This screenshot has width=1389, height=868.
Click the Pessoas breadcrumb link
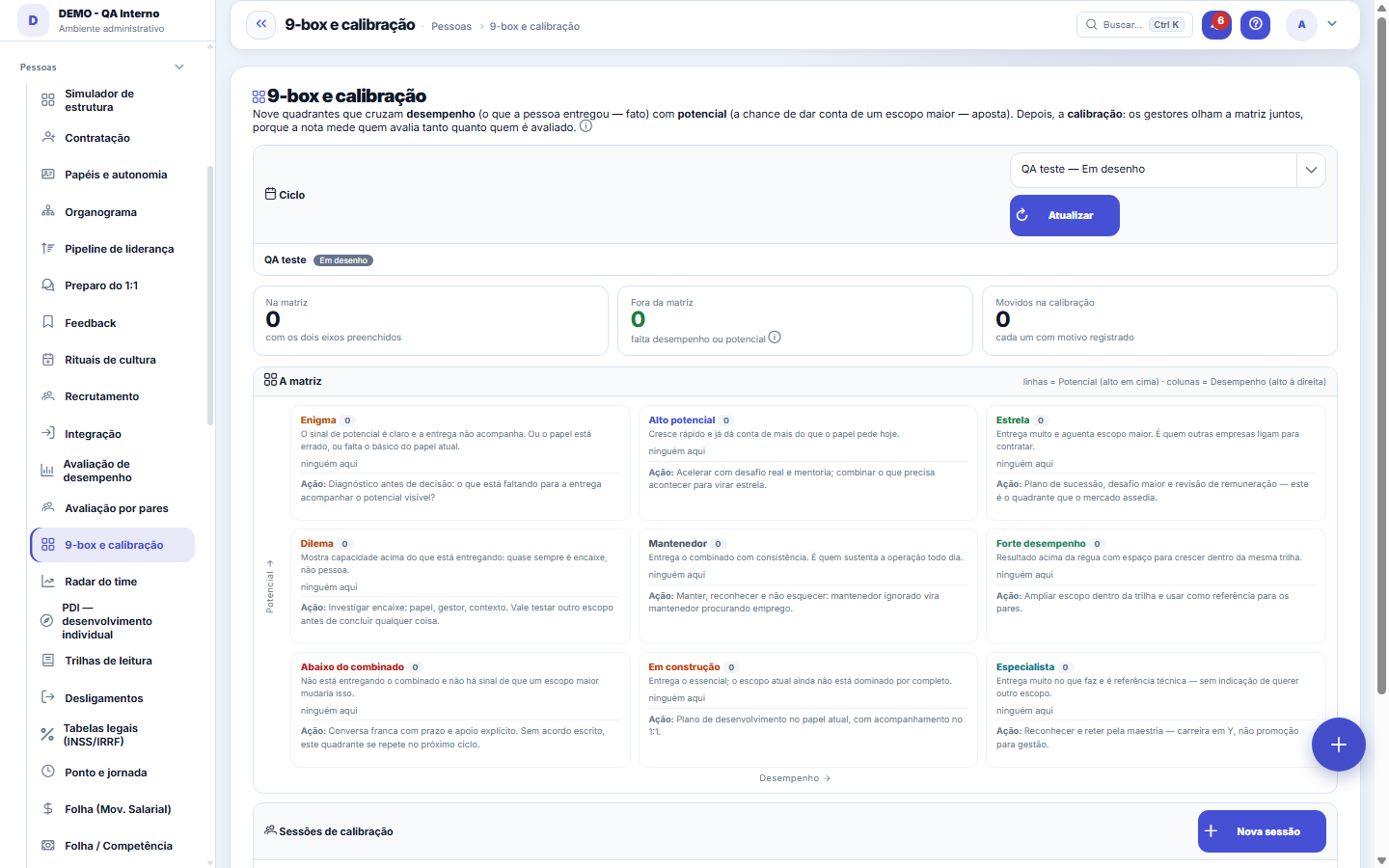pyautogui.click(x=451, y=26)
